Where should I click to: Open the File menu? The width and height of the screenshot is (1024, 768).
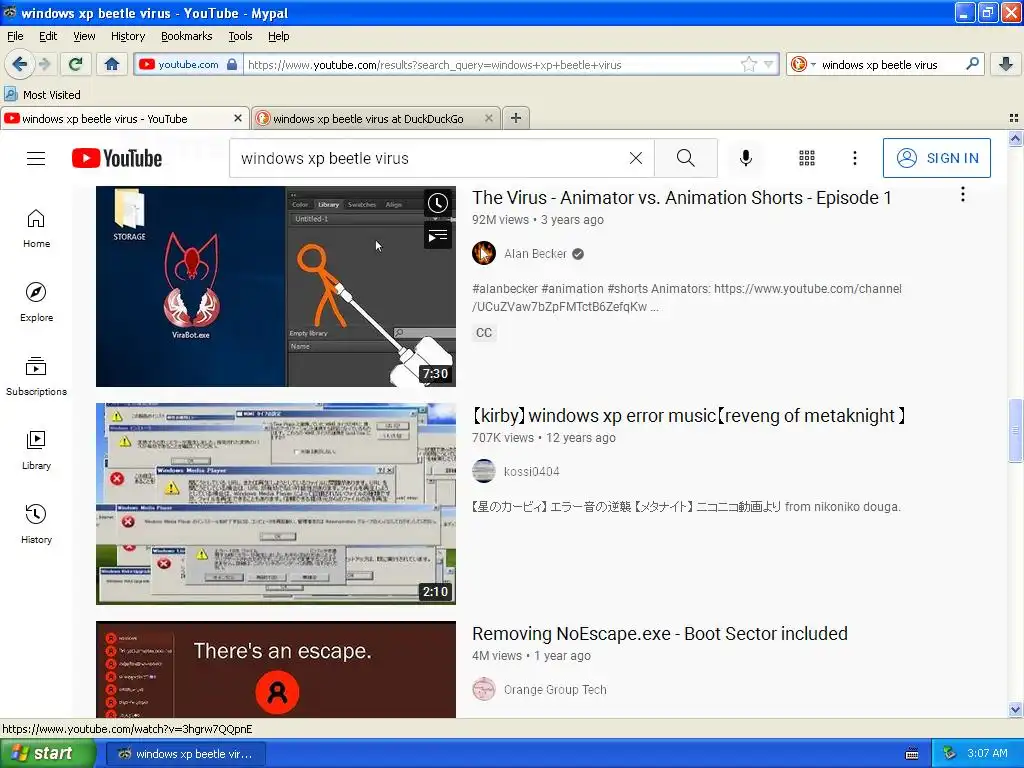coord(15,36)
